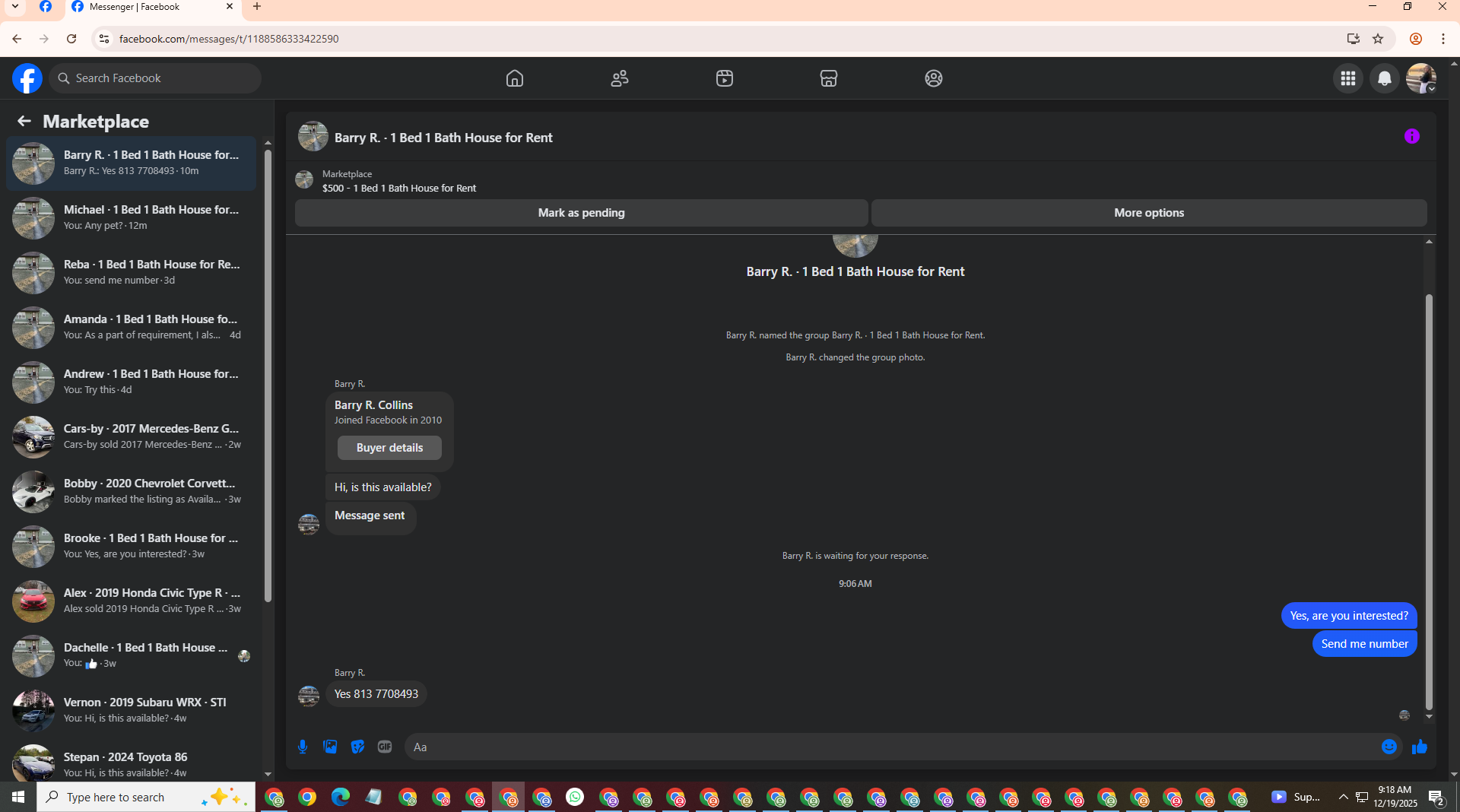Click the install app icon in address bar

coord(1353,39)
